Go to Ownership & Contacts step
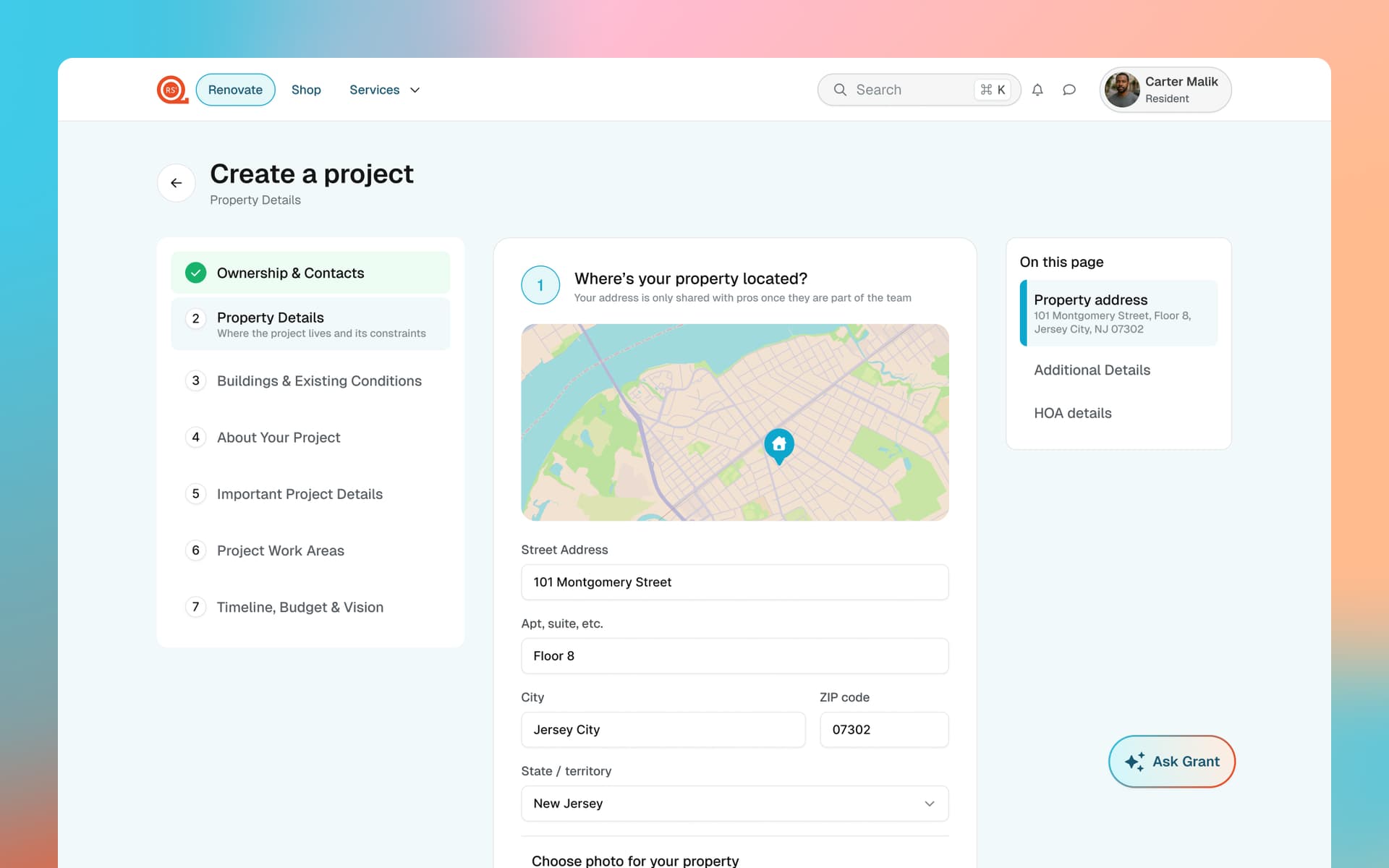This screenshot has height=868, width=1389. point(310,273)
